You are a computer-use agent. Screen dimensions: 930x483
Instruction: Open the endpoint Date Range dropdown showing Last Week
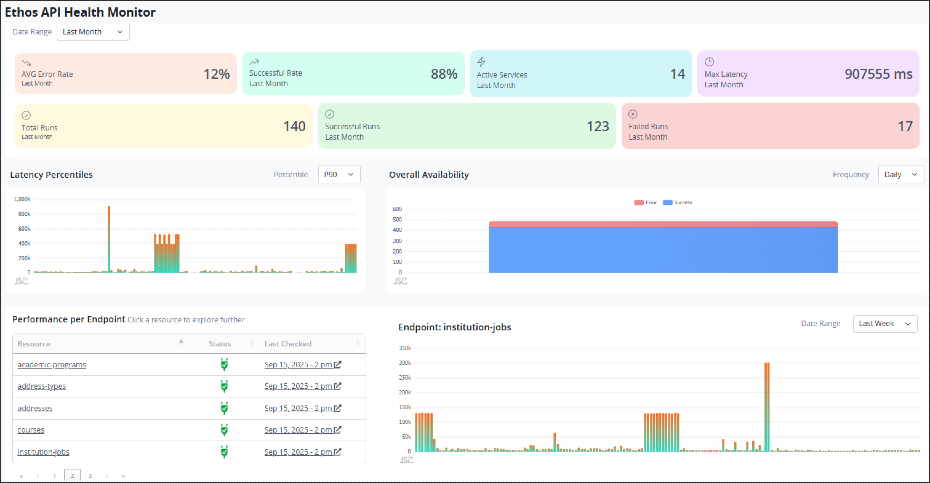[x=884, y=324]
